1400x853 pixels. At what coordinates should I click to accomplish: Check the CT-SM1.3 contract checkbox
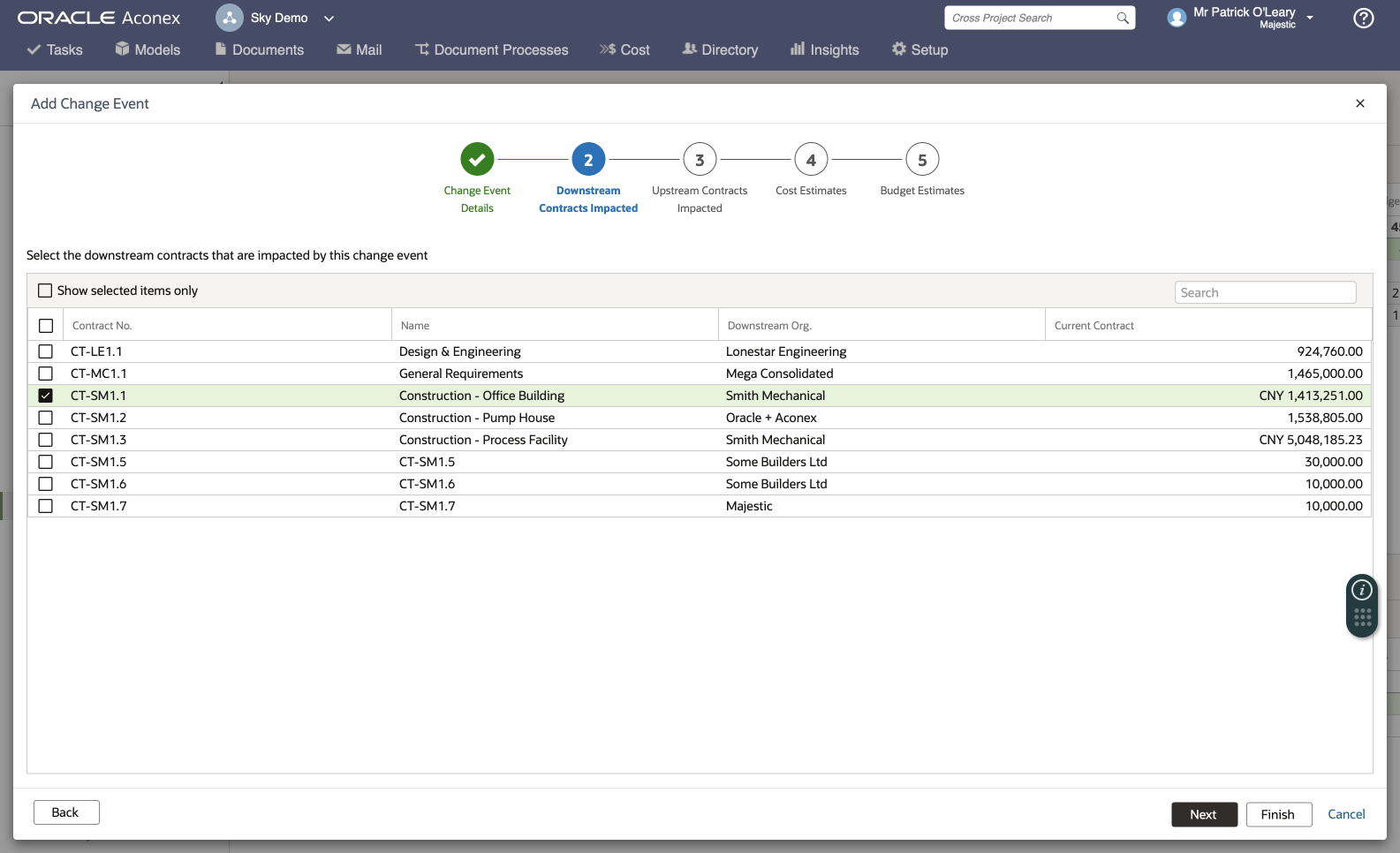point(46,440)
